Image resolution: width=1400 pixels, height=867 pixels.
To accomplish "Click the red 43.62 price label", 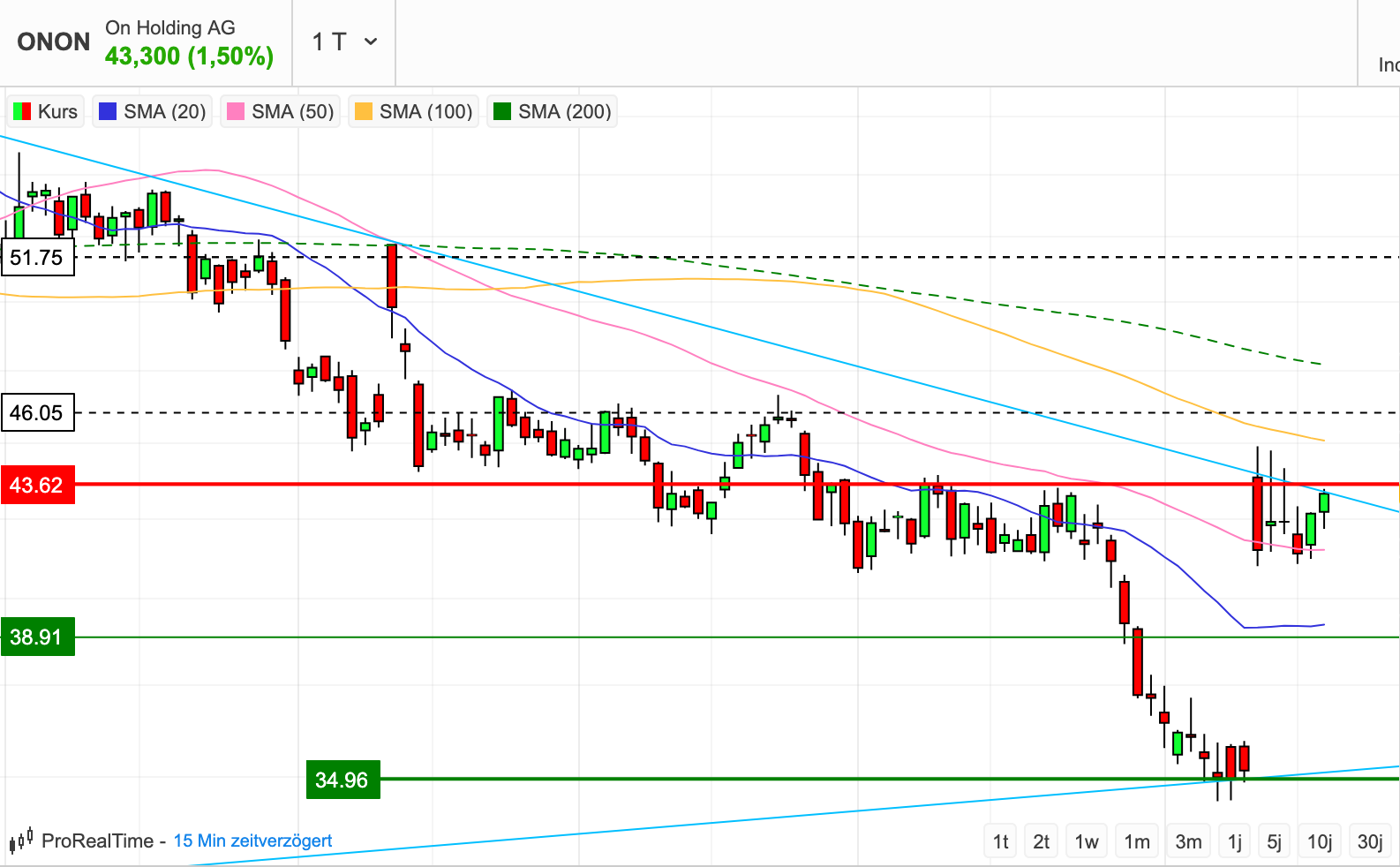I will pyautogui.click(x=37, y=485).
